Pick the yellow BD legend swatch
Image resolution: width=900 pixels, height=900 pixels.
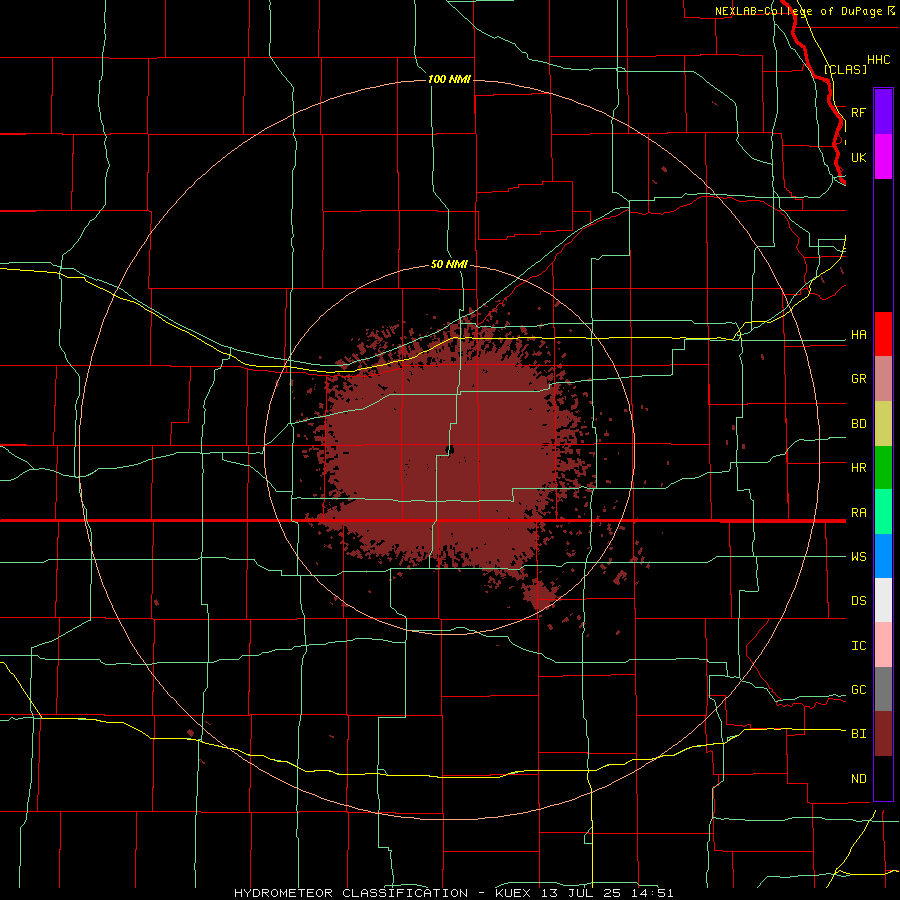click(883, 424)
